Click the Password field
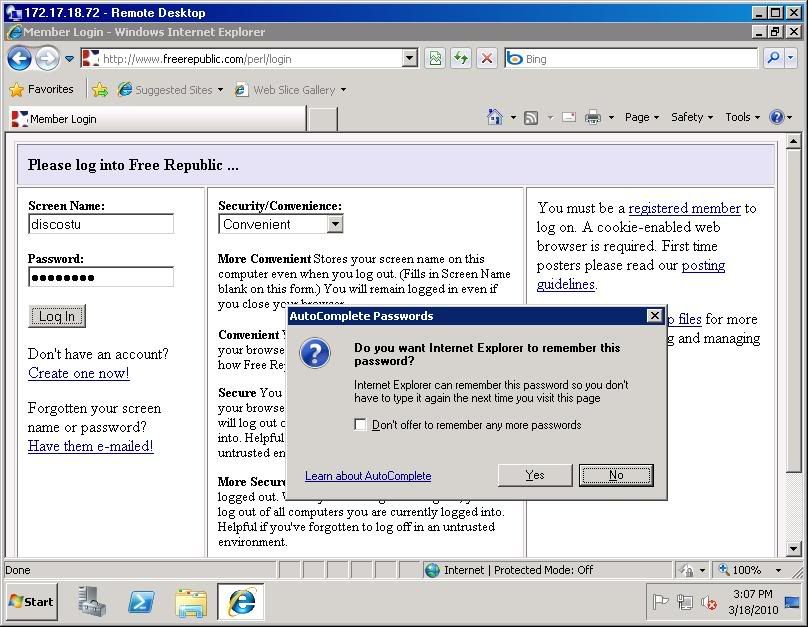The height and width of the screenshot is (627, 808). (101, 277)
